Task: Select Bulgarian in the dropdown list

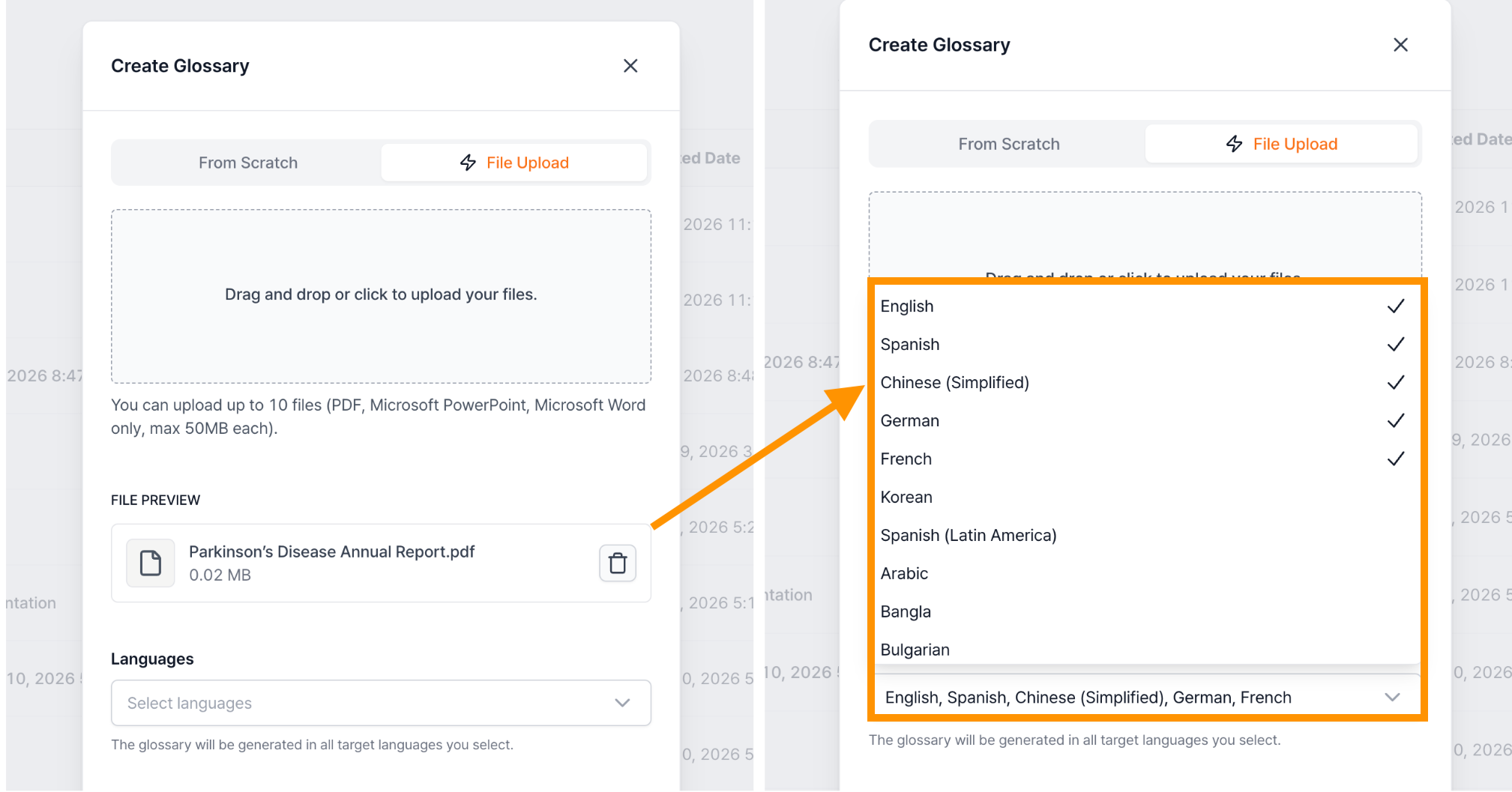Action: (x=1145, y=650)
